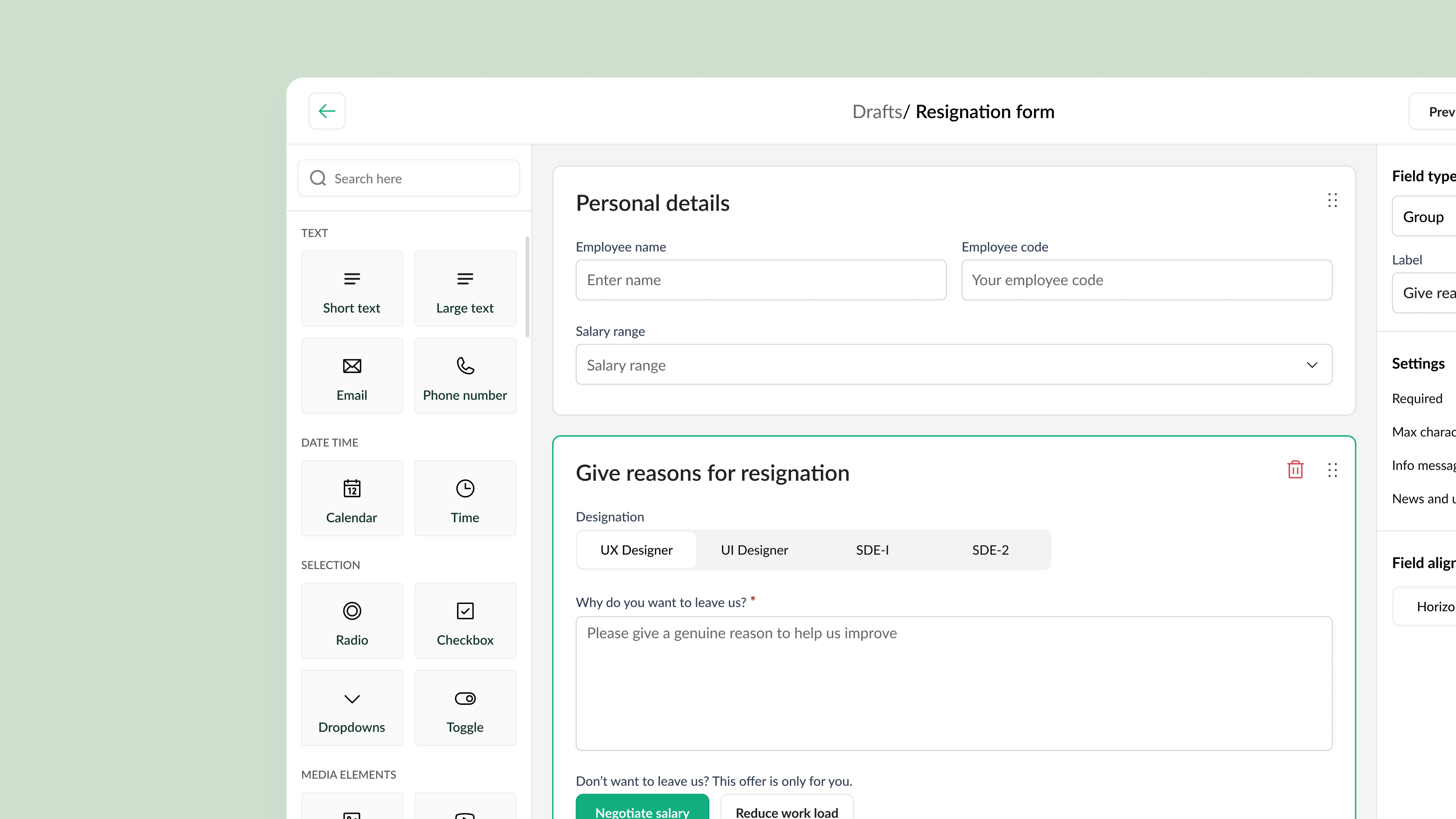Open the Salary range dropdown
The image size is (1456, 819).
click(954, 364)
